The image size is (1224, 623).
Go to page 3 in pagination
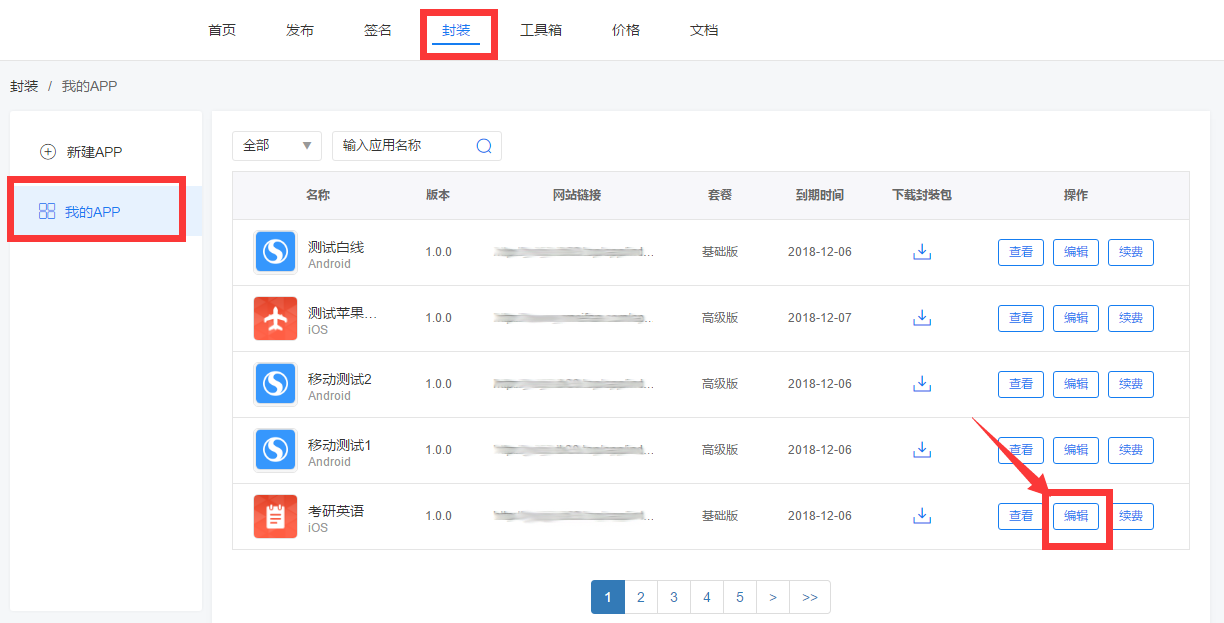point(674,597)
